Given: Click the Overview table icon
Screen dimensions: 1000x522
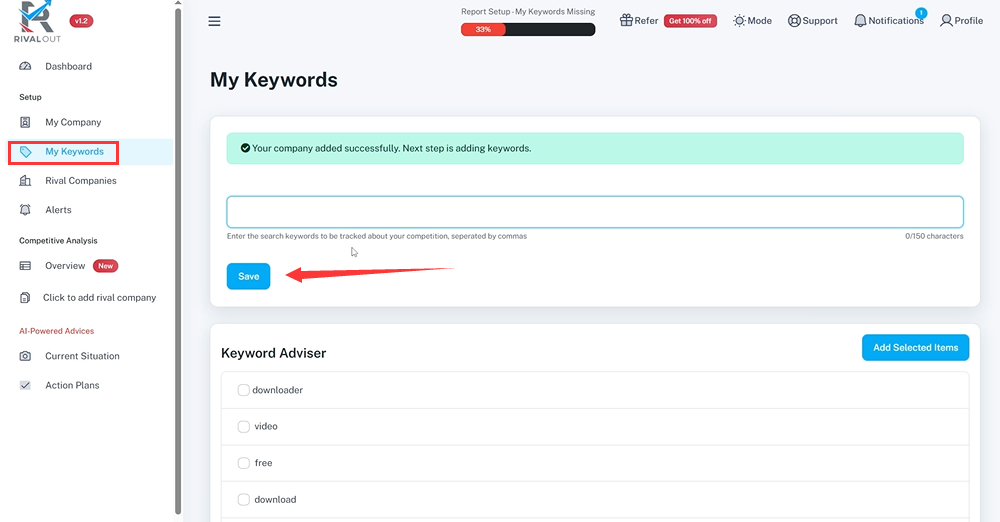Looking at the screenshot, I should click(25, 266).
